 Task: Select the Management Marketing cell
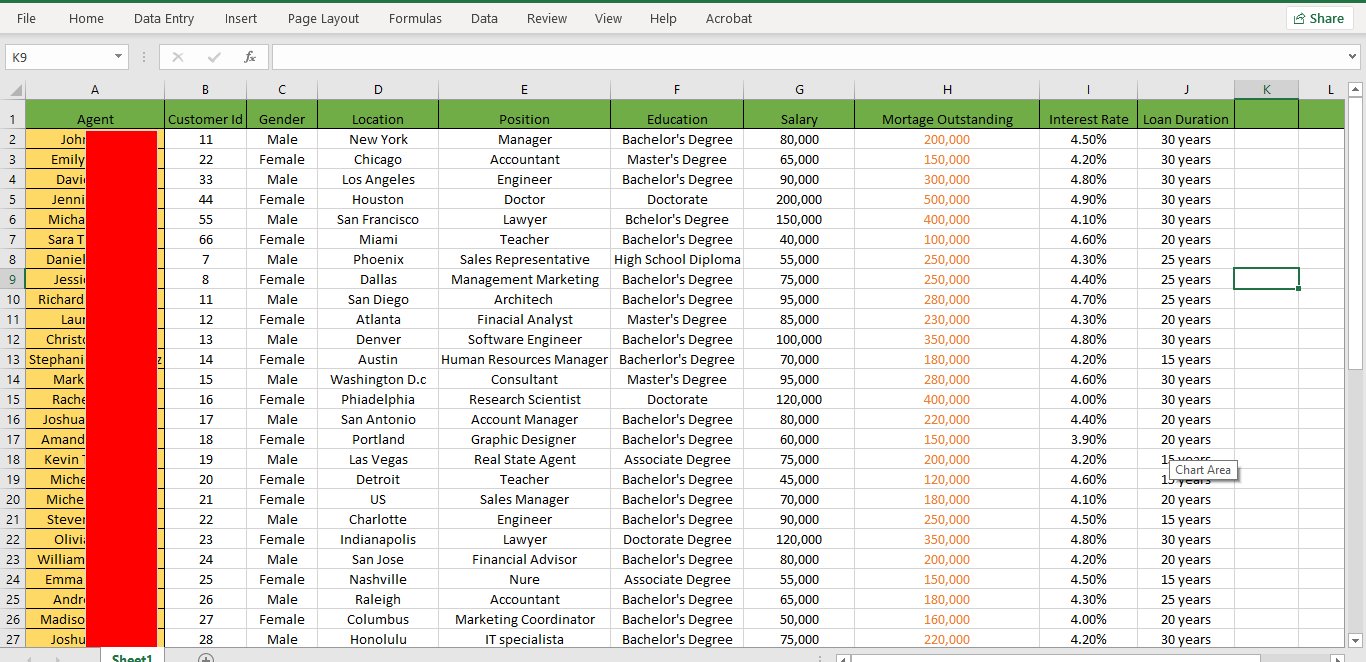coord(524,279)
